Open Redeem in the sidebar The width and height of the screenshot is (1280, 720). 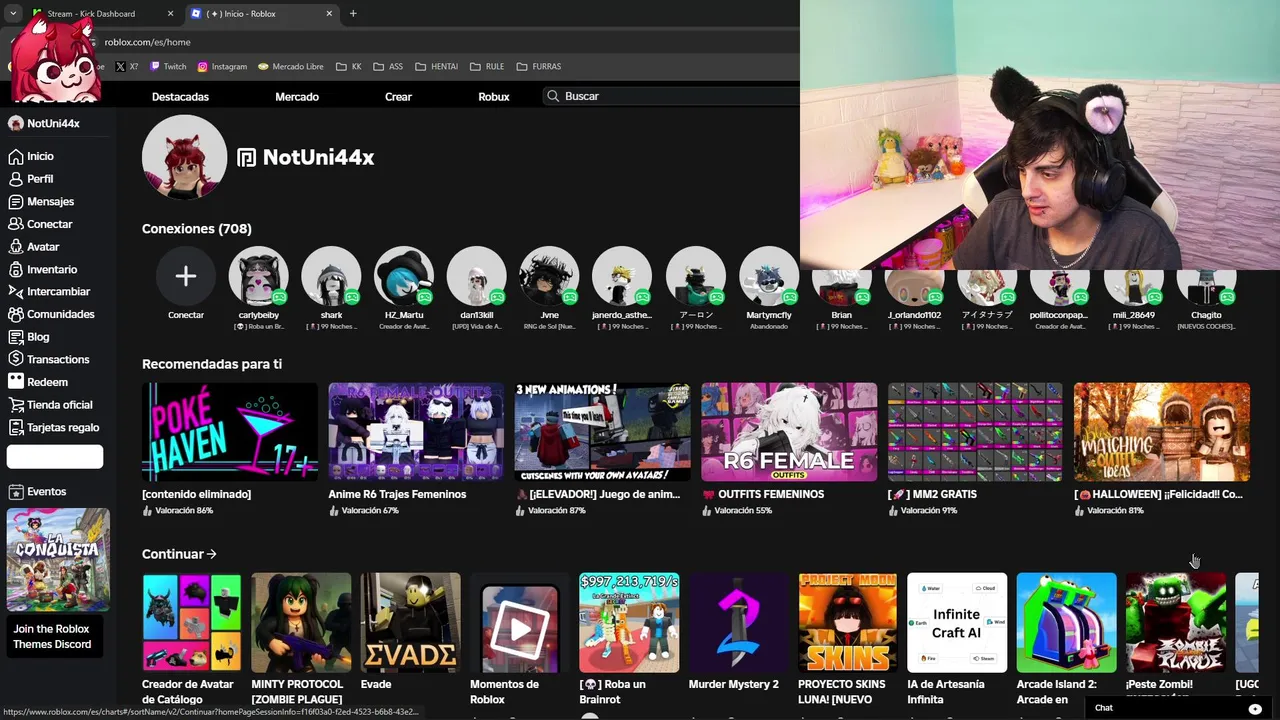pyautogui.click(x=38, y=382)
